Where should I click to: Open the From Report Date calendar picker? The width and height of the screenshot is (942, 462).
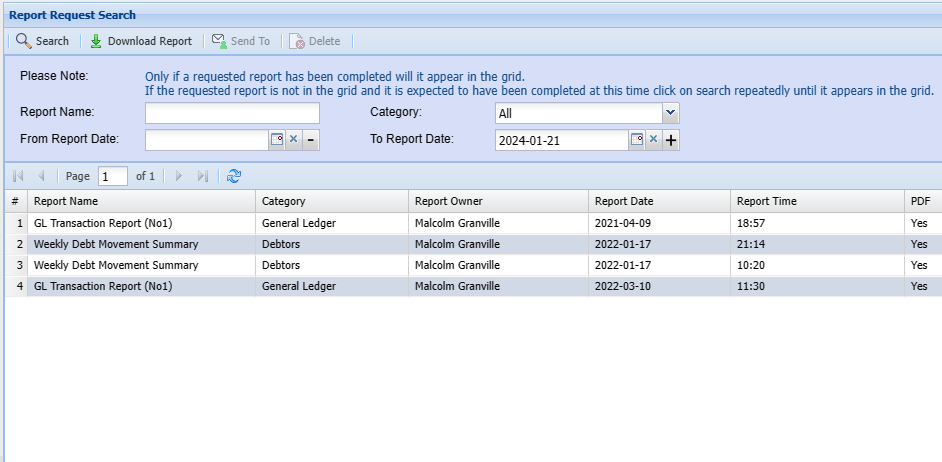tap(276, 140)
